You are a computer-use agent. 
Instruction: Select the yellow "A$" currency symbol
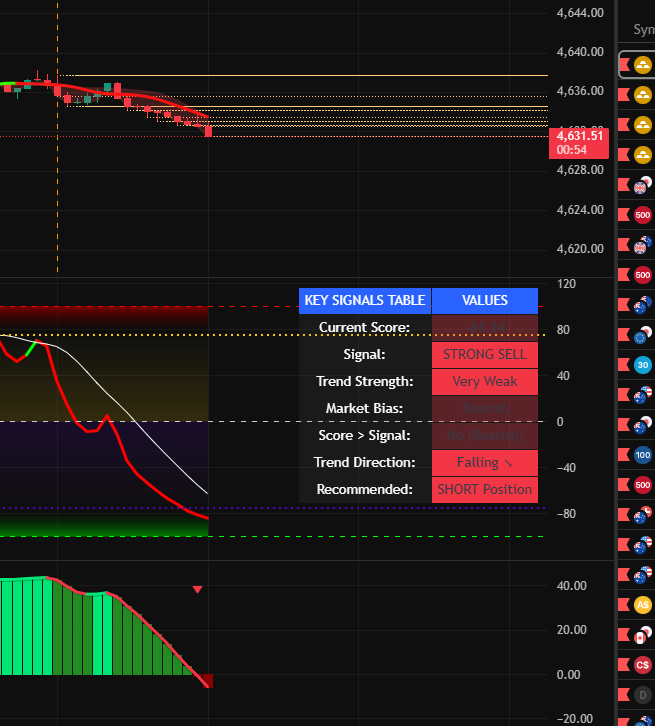pyautogui.click(x=643, y=605)
